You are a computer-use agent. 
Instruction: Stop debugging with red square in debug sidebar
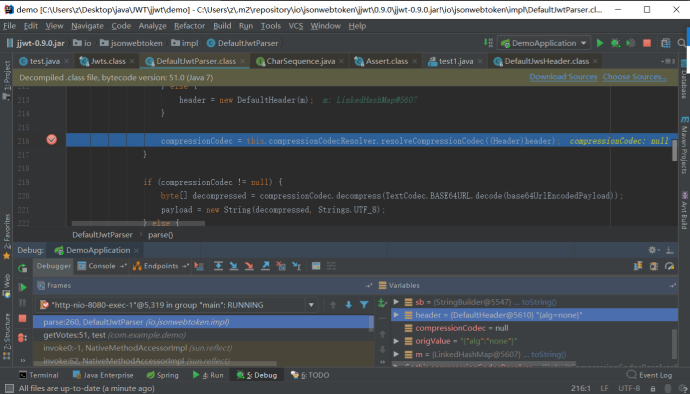pos(22,318)
